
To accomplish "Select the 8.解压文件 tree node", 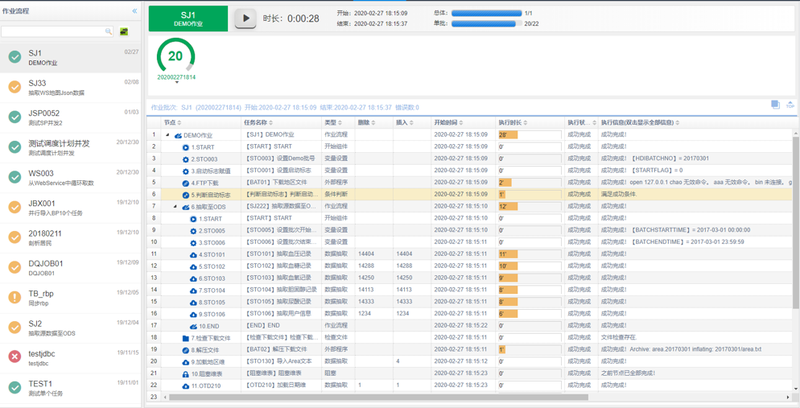I will 205,350.
